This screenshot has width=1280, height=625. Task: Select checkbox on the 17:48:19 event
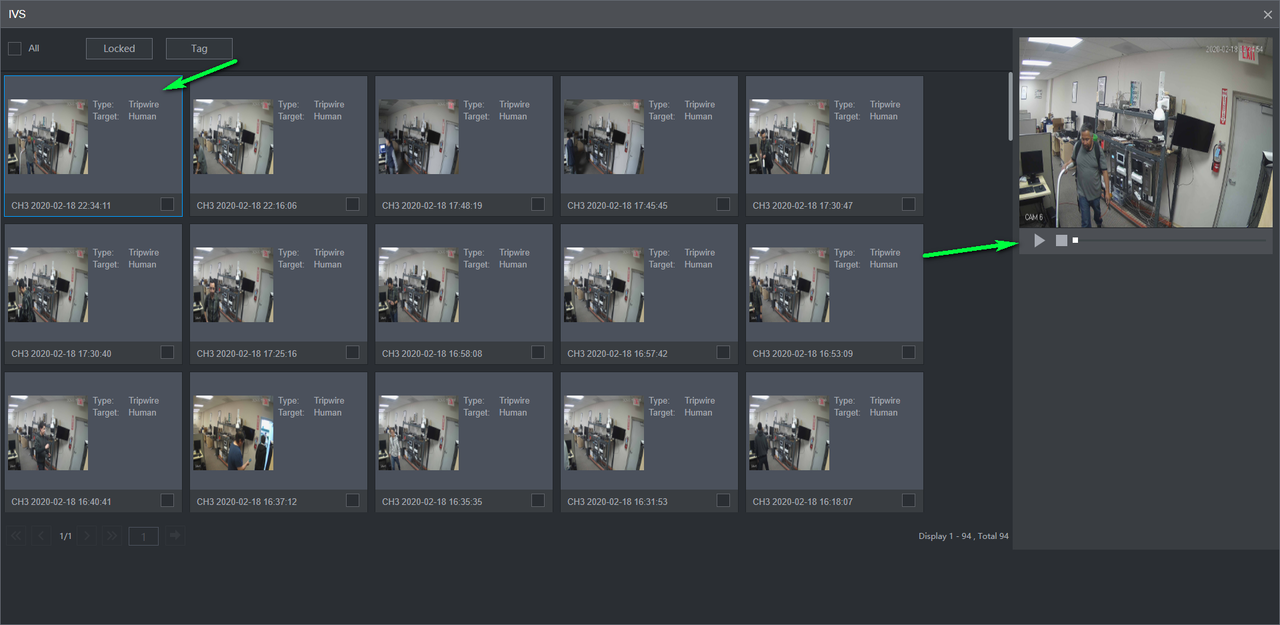point(538,204)
